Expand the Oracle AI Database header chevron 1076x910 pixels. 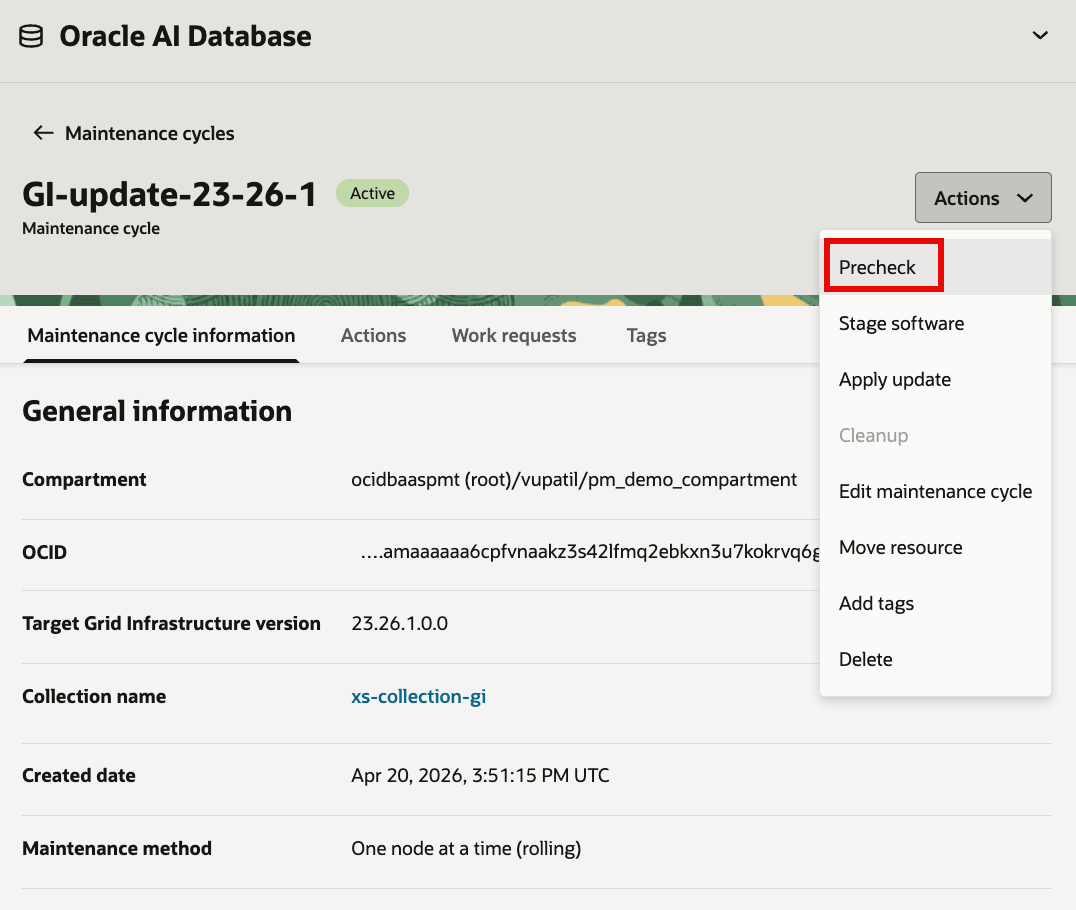click(1040, 35)
